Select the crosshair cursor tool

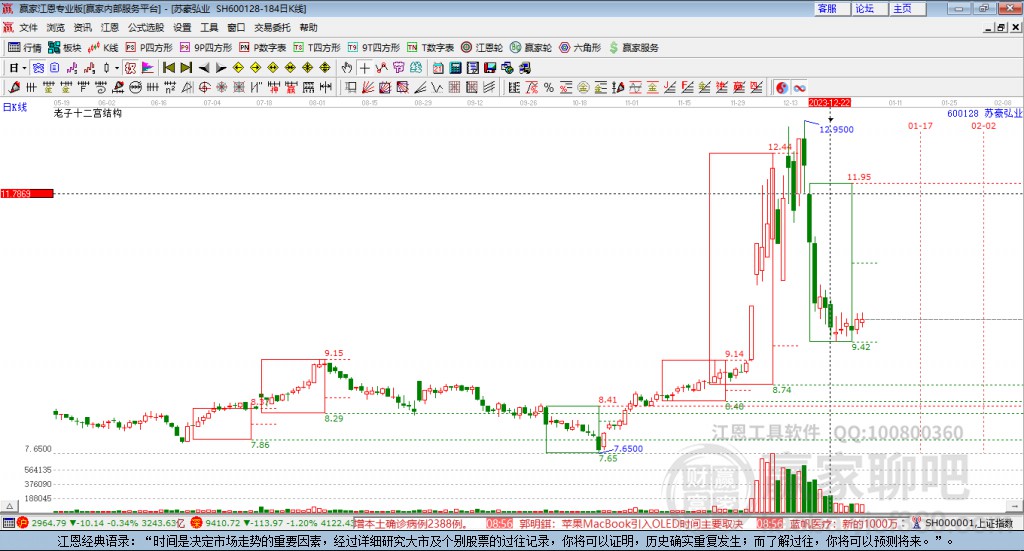(364, 68)
